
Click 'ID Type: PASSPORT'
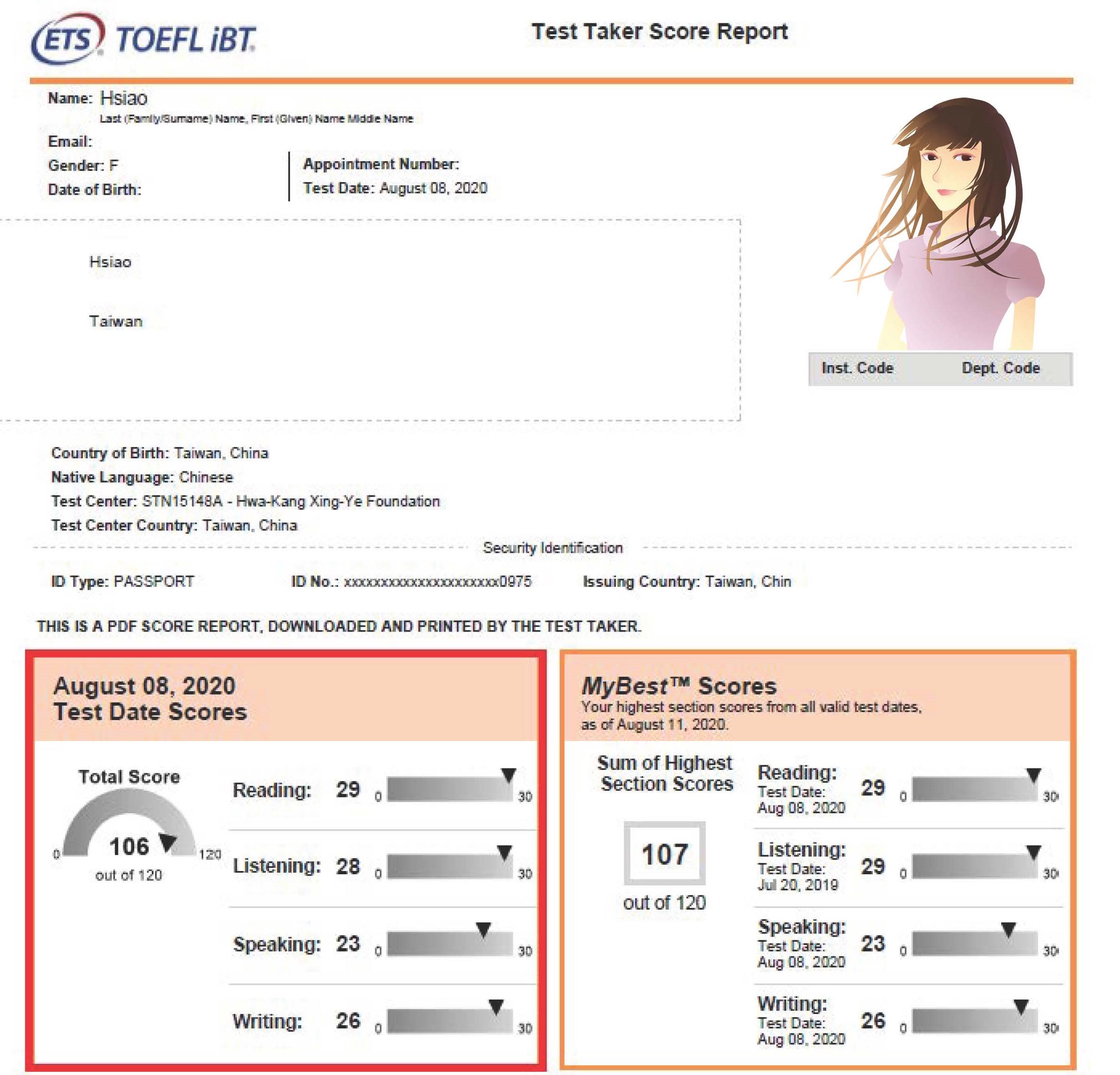[x=122, y=581]
